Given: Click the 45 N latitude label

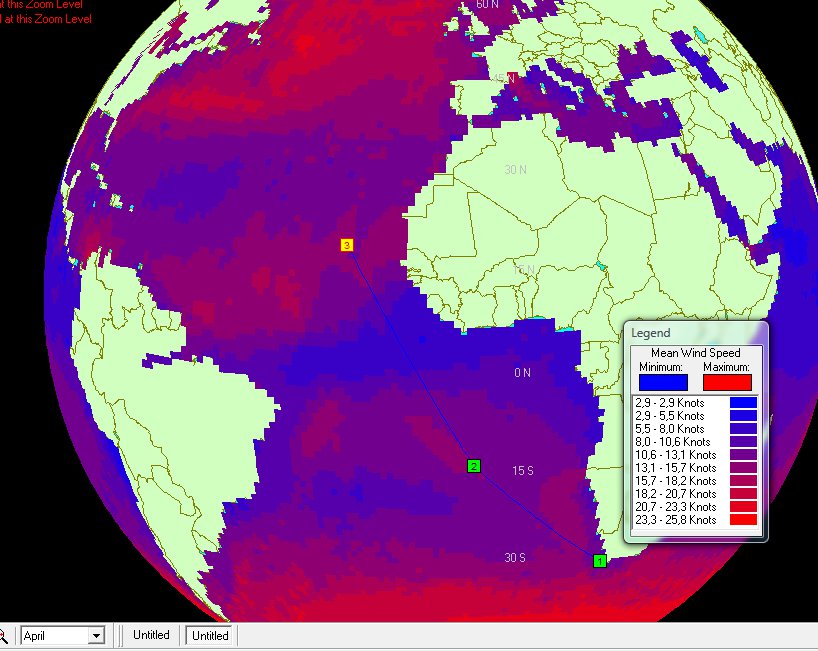Looking at the screenshot, I should [503, 78].
